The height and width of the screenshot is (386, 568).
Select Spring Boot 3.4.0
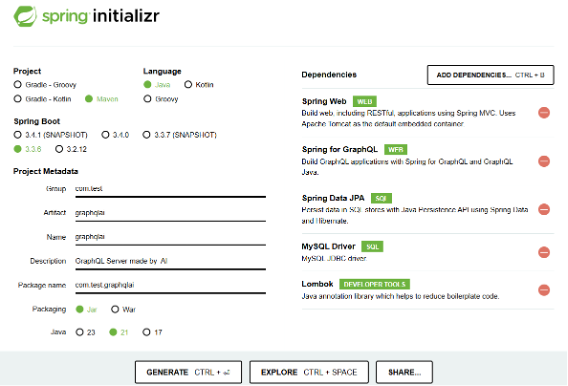(115, 135)
